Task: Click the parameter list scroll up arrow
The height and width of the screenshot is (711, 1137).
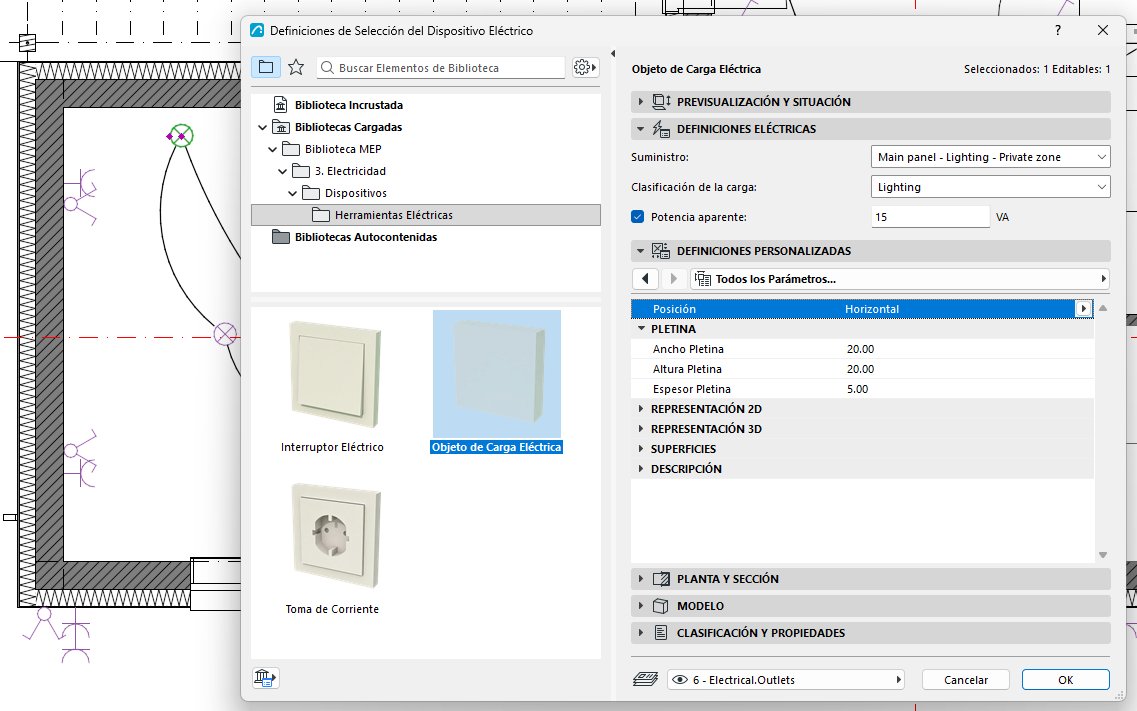Action: (1103, 308)
